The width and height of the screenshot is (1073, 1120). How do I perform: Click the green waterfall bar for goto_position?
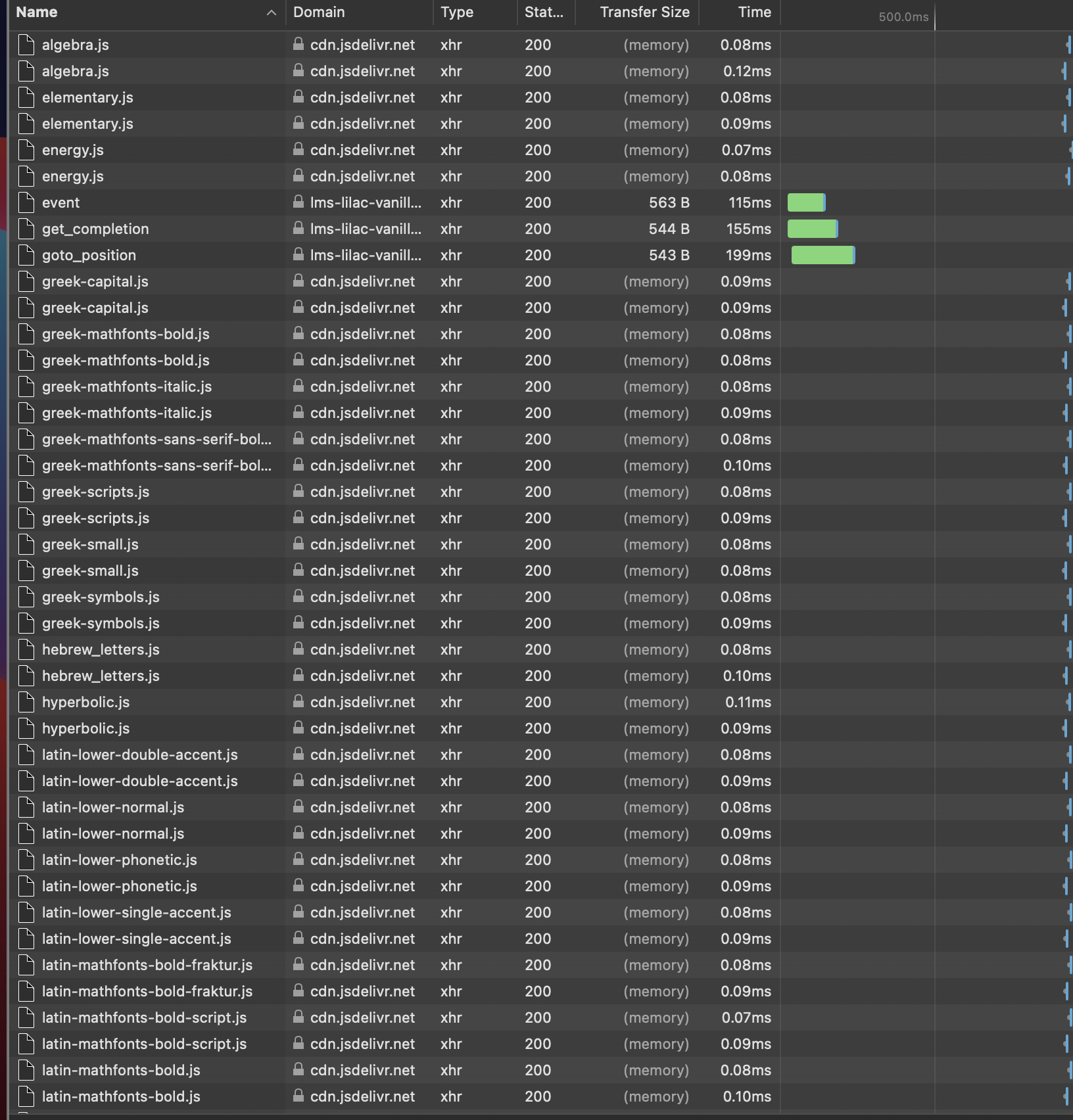823,255
